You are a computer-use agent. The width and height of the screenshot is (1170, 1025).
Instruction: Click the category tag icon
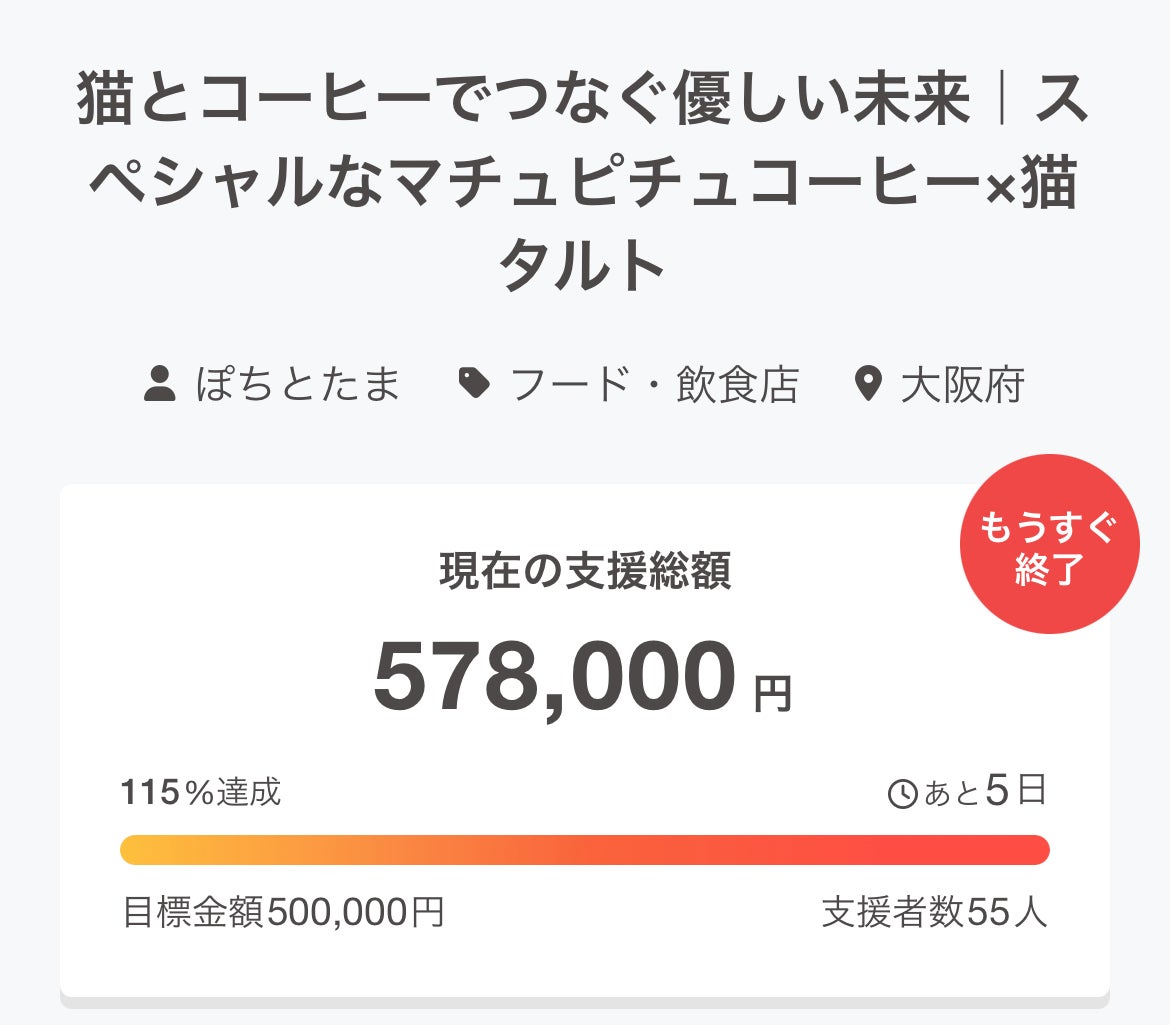tap(474, 384)
